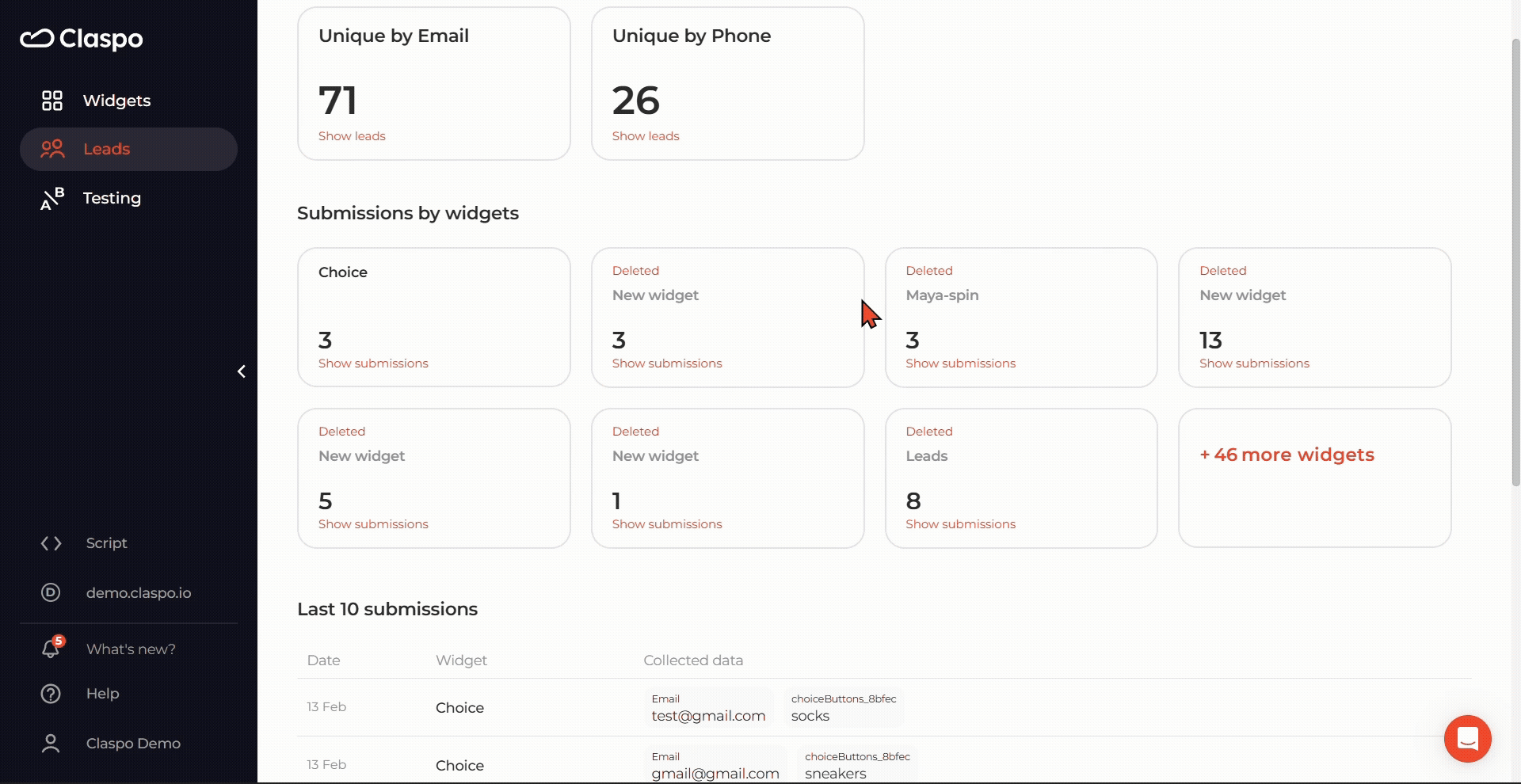Image resolution: width=1521 pixels, height=784 pixels.
Task: Click the page vertical scrollbar
Action: (1515, 261)
